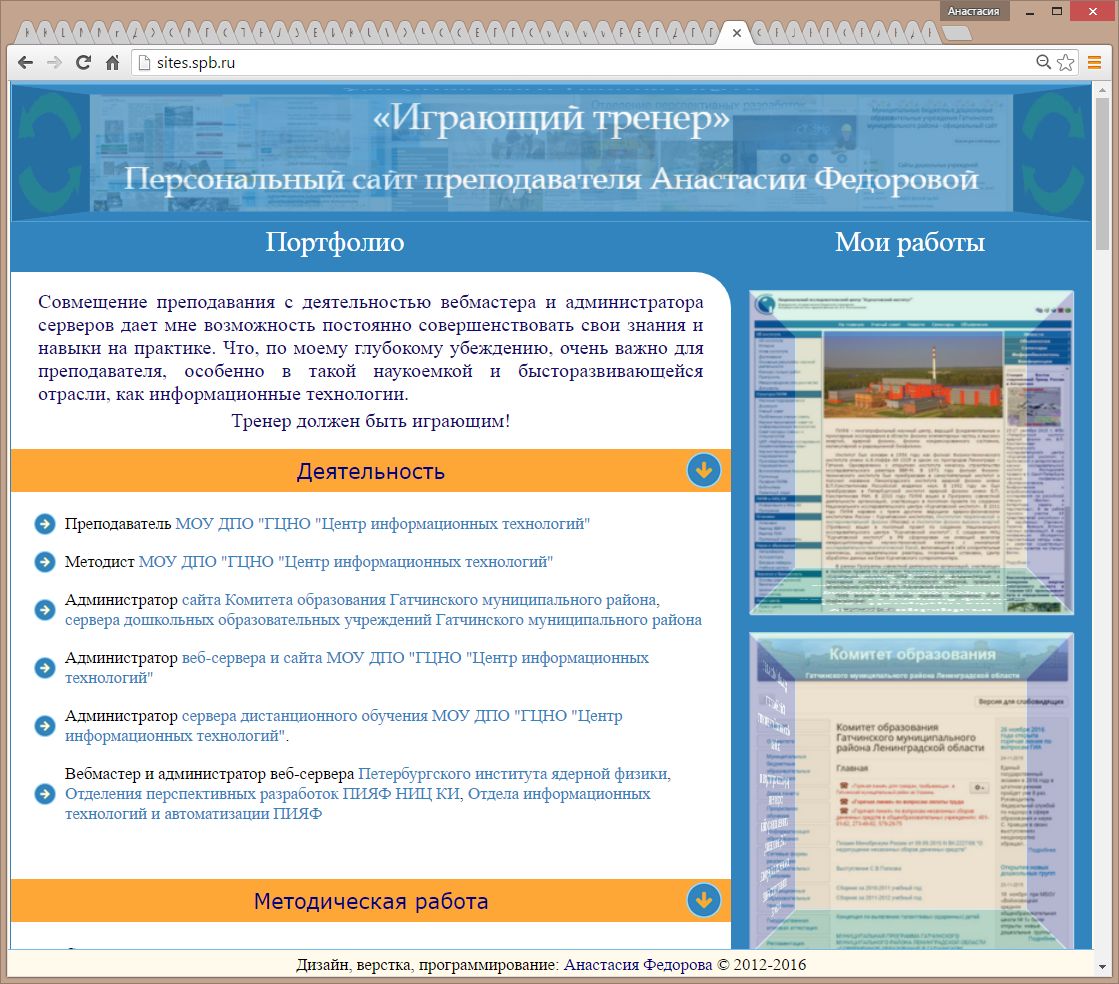Close the active tab with its X

pyautogui.click(x=736, y=33)
